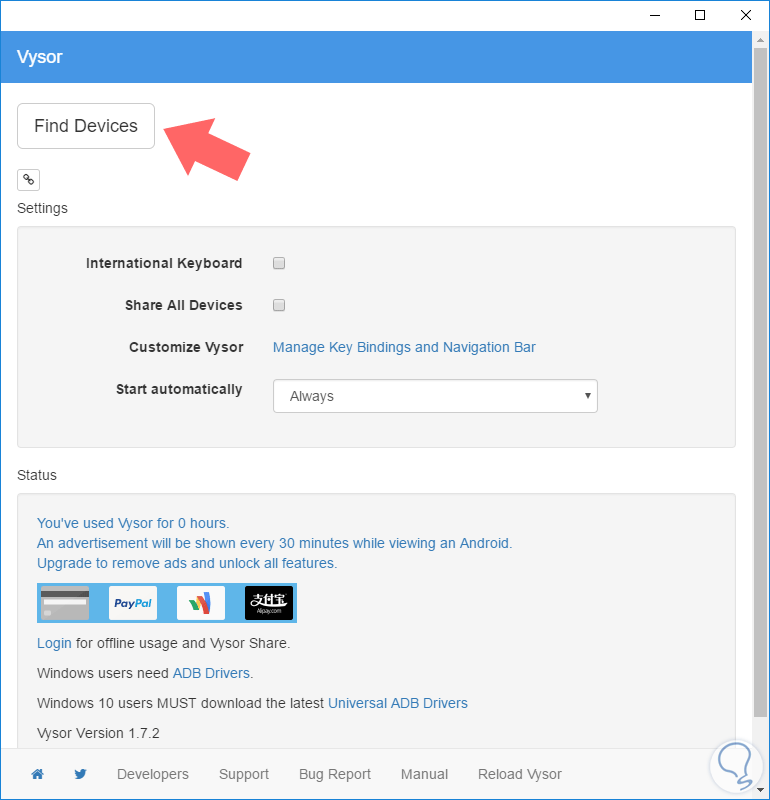The width and height of the screenshot is (770, 800).
Task: Click the home icon in footer
Action: click(37, 774)
